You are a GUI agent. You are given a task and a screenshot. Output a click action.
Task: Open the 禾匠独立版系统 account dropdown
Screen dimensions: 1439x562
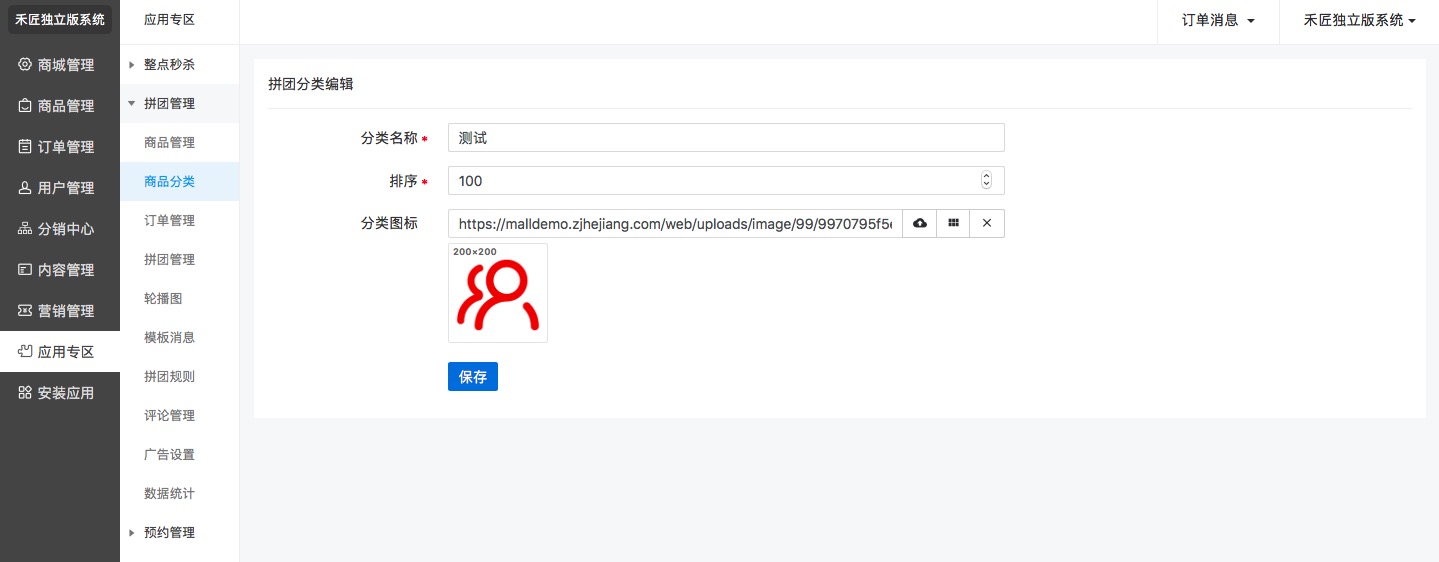(x=1359, y=21)
